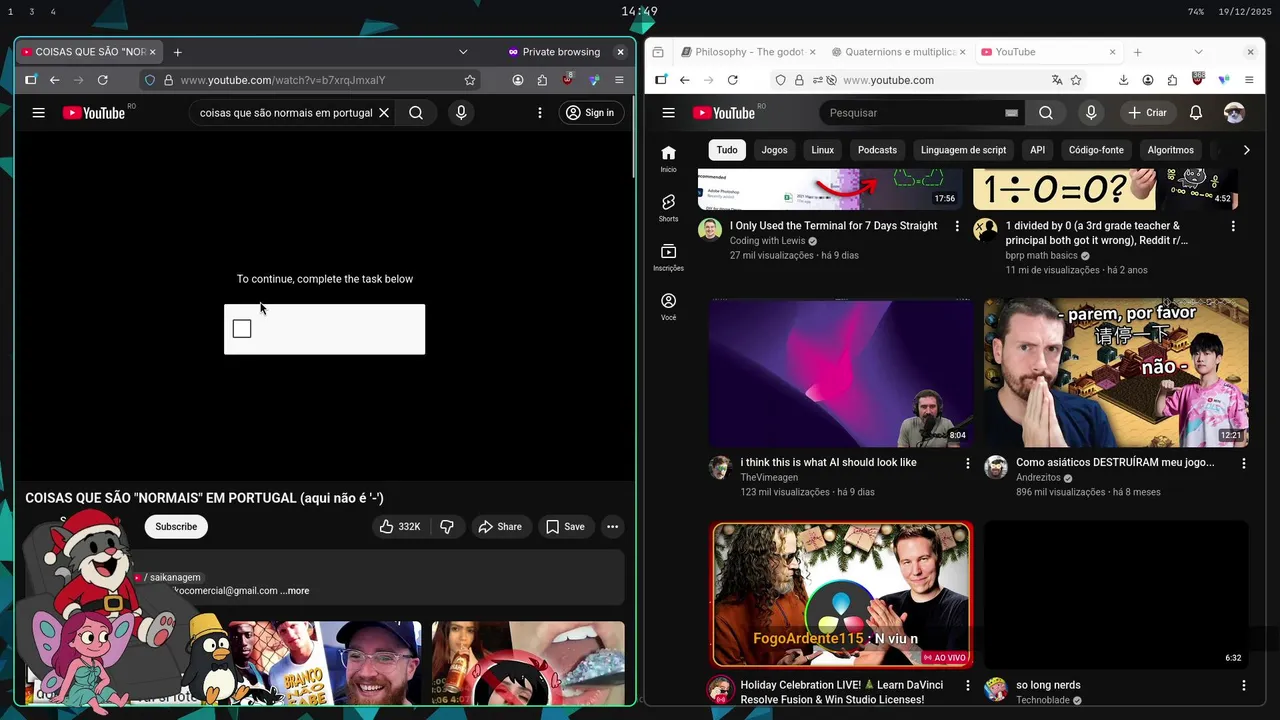
Task: Open YouTube guide menu in private window
Action: [x=39, y=113]
